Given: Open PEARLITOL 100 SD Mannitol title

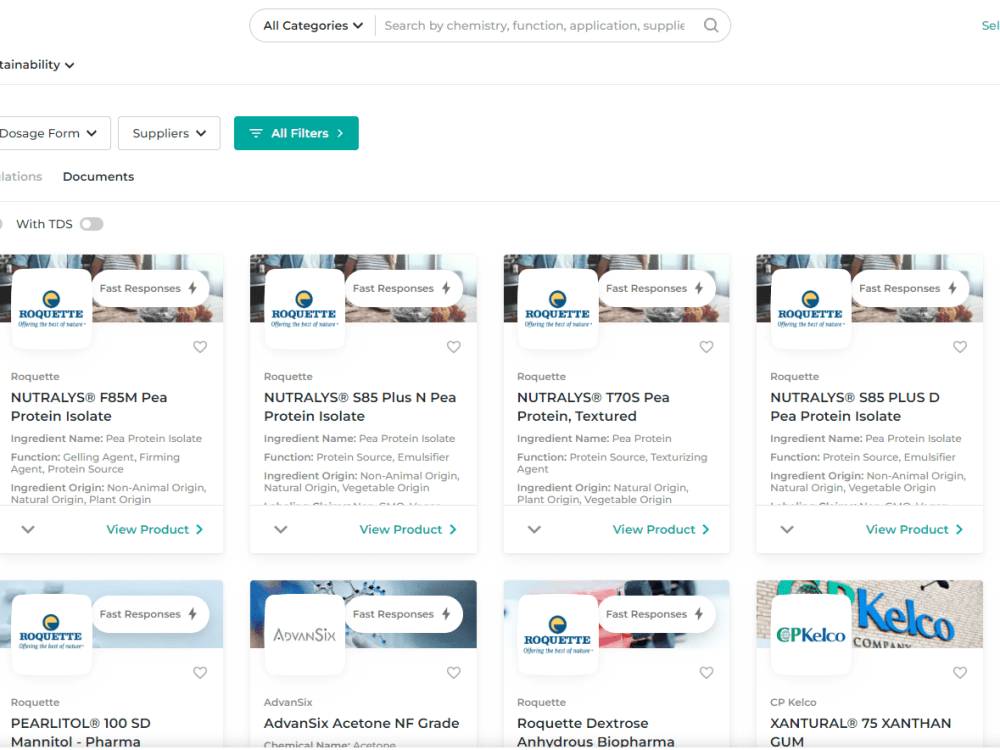Looking at the screenshot, I should pyautogui.click(x=81, y=732).
